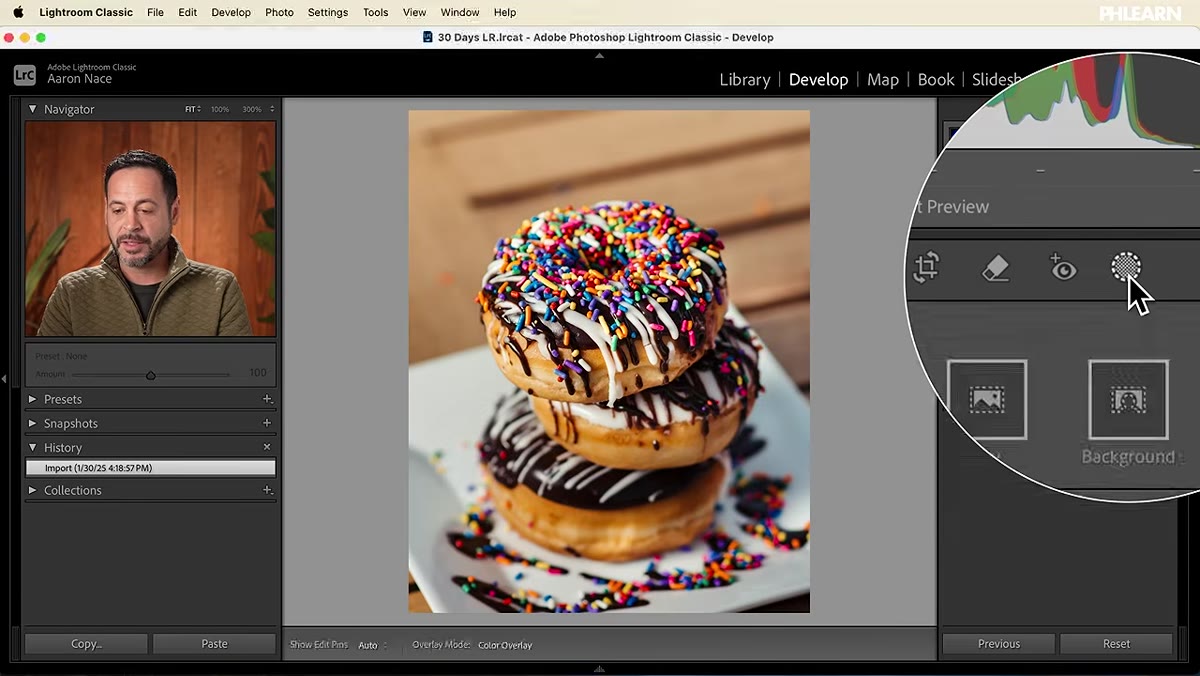The width and height of the screenshot is (1200, 676).
Task: Open the Masking tool icon
Action: (x=1126, y=266)
